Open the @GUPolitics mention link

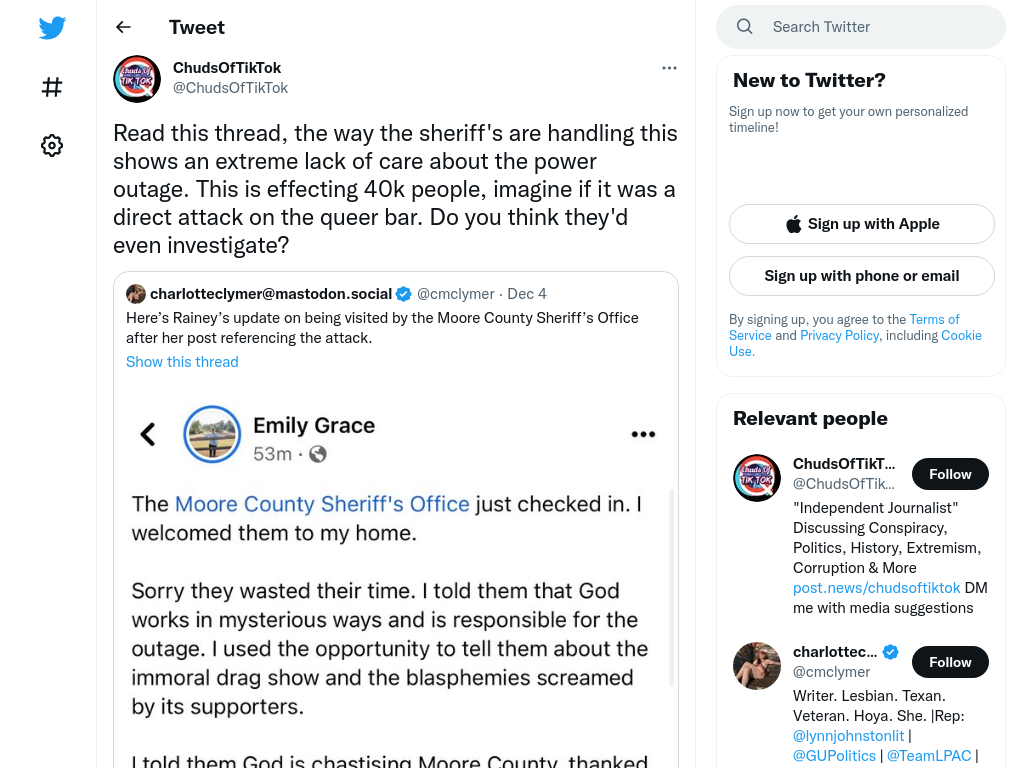tap(834, 756)
